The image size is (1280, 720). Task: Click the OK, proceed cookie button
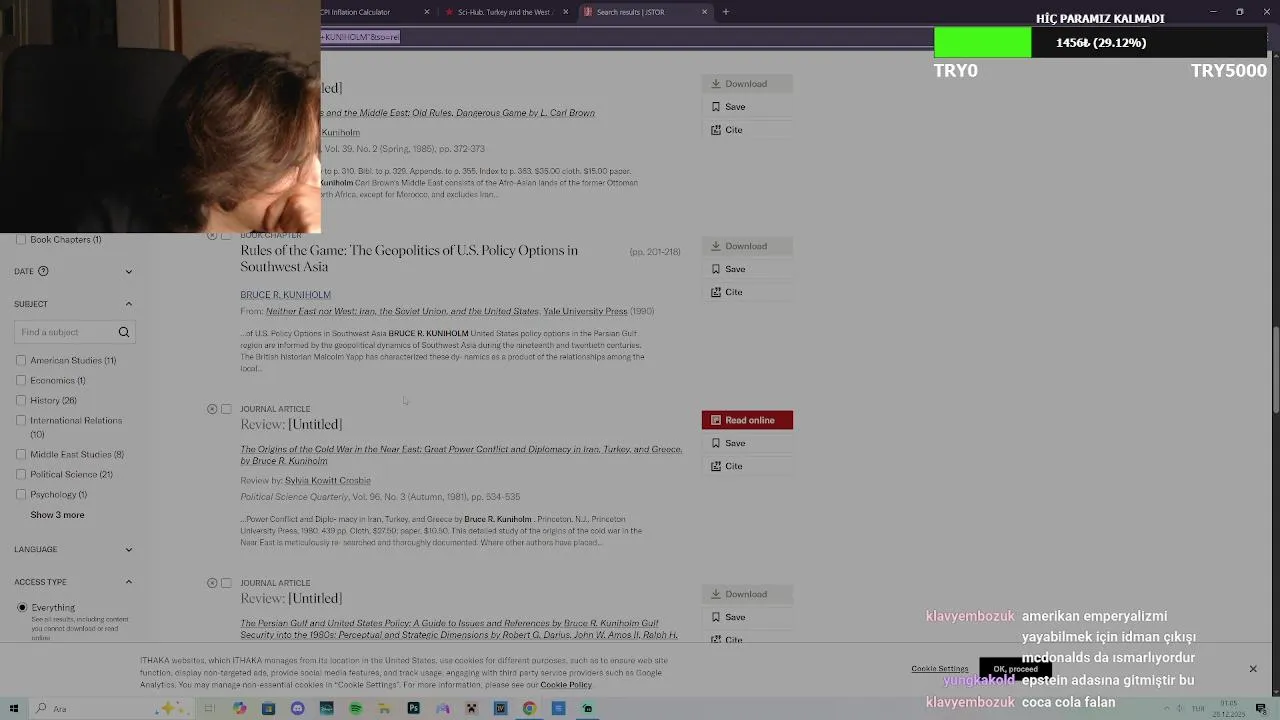point(1015,669)
